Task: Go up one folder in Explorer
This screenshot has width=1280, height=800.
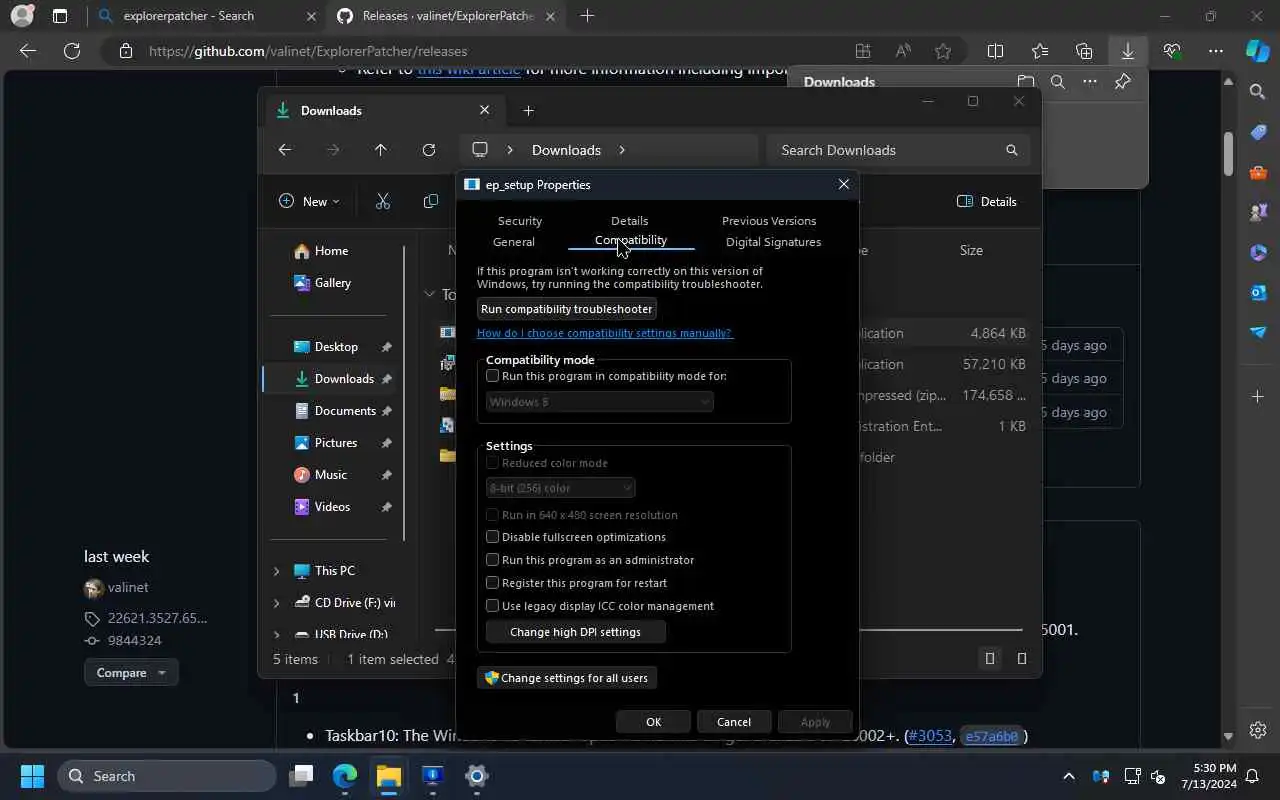Action: click(381, 150)
